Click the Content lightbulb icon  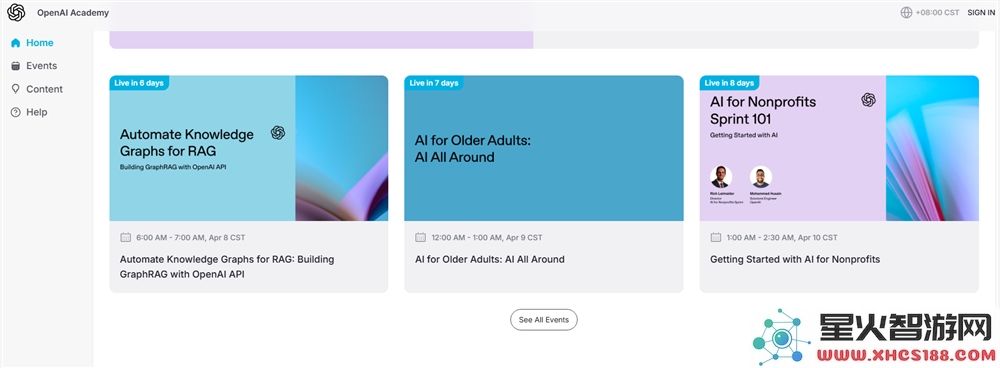coord(15,89)
